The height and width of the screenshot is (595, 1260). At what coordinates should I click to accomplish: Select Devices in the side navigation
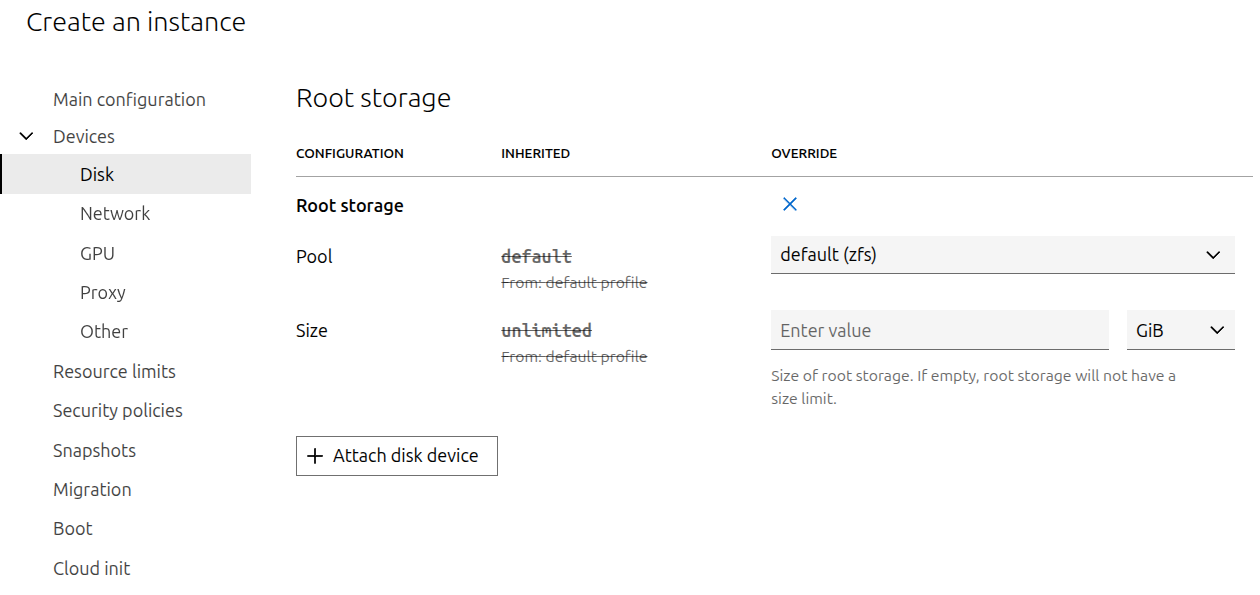84,137
